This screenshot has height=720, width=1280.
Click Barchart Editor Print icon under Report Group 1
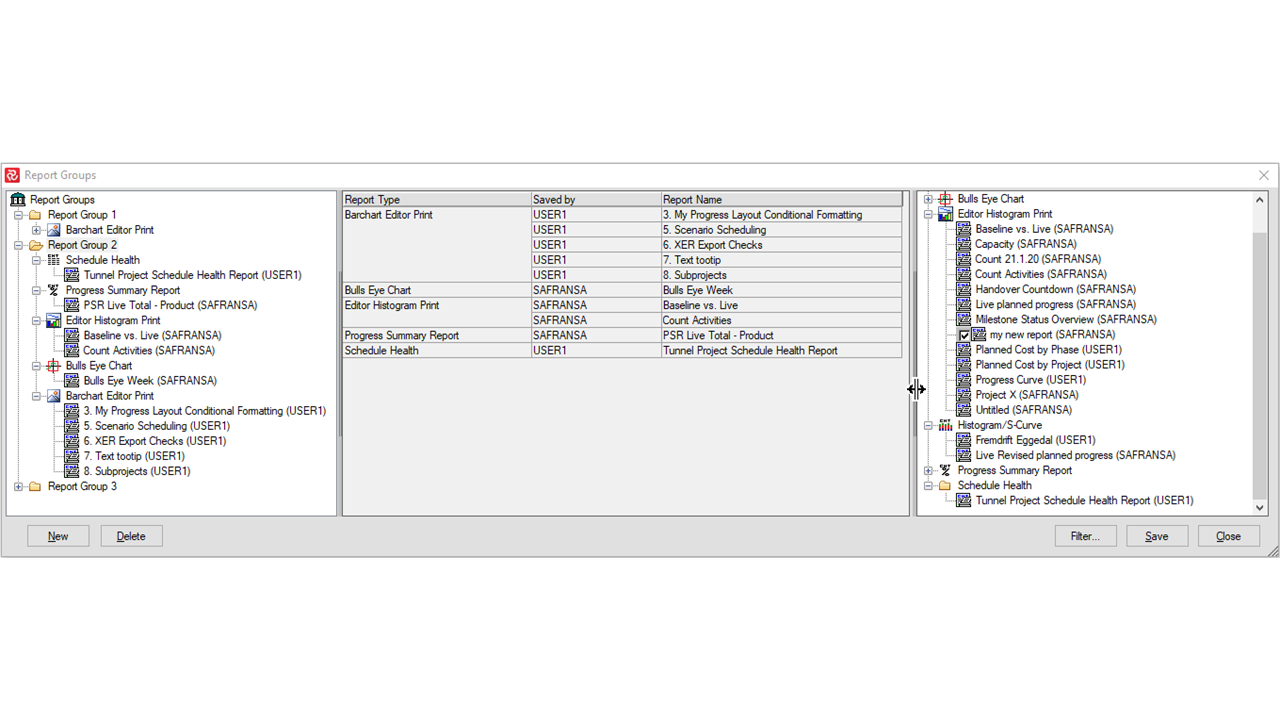pos(54,230)
